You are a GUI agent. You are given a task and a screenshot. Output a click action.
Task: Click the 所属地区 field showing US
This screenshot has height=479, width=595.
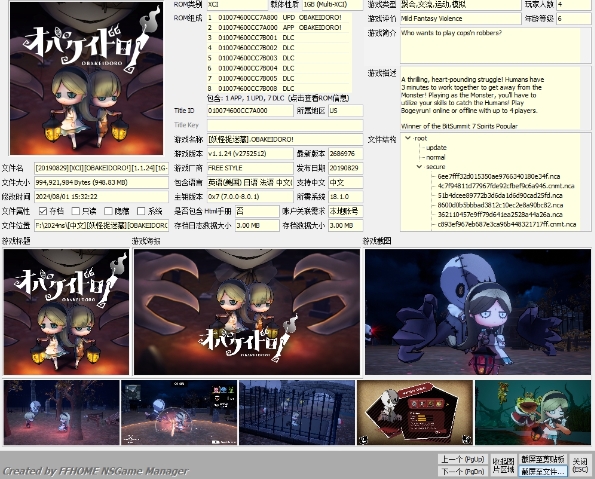346,110
